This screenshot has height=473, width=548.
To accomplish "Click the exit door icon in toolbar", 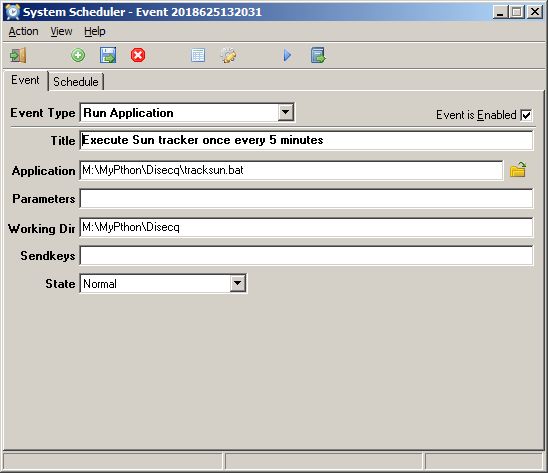I will tap(18, 56).
